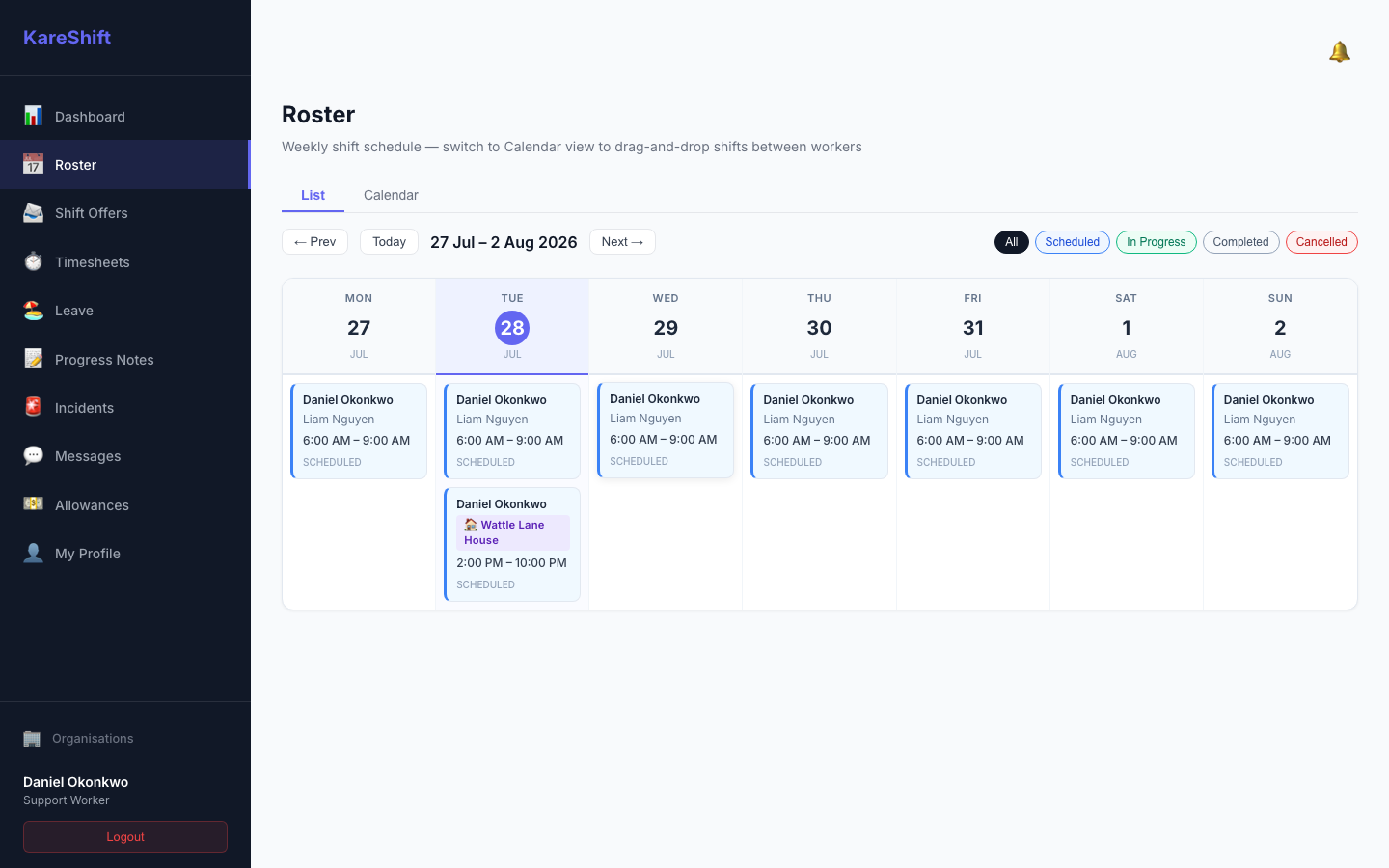Select the List tab

pos(313,195)
